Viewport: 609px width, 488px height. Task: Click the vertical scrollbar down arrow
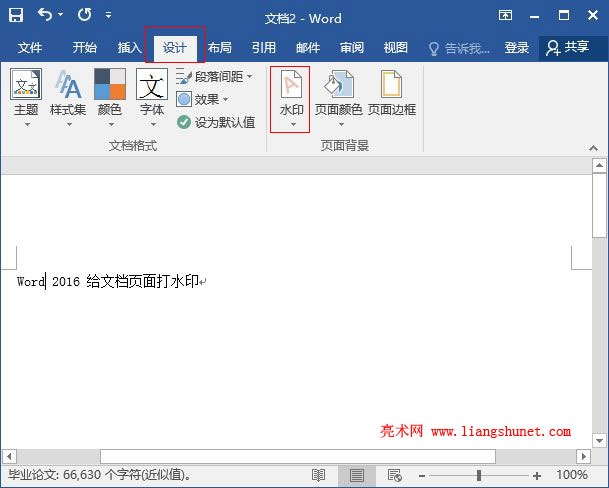599,441
